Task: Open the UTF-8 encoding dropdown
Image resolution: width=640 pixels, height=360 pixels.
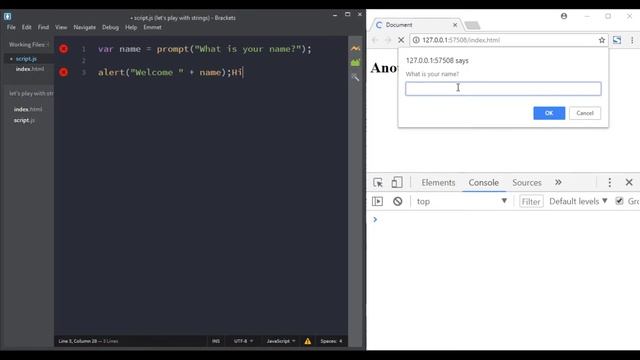Action: point(243,341)
